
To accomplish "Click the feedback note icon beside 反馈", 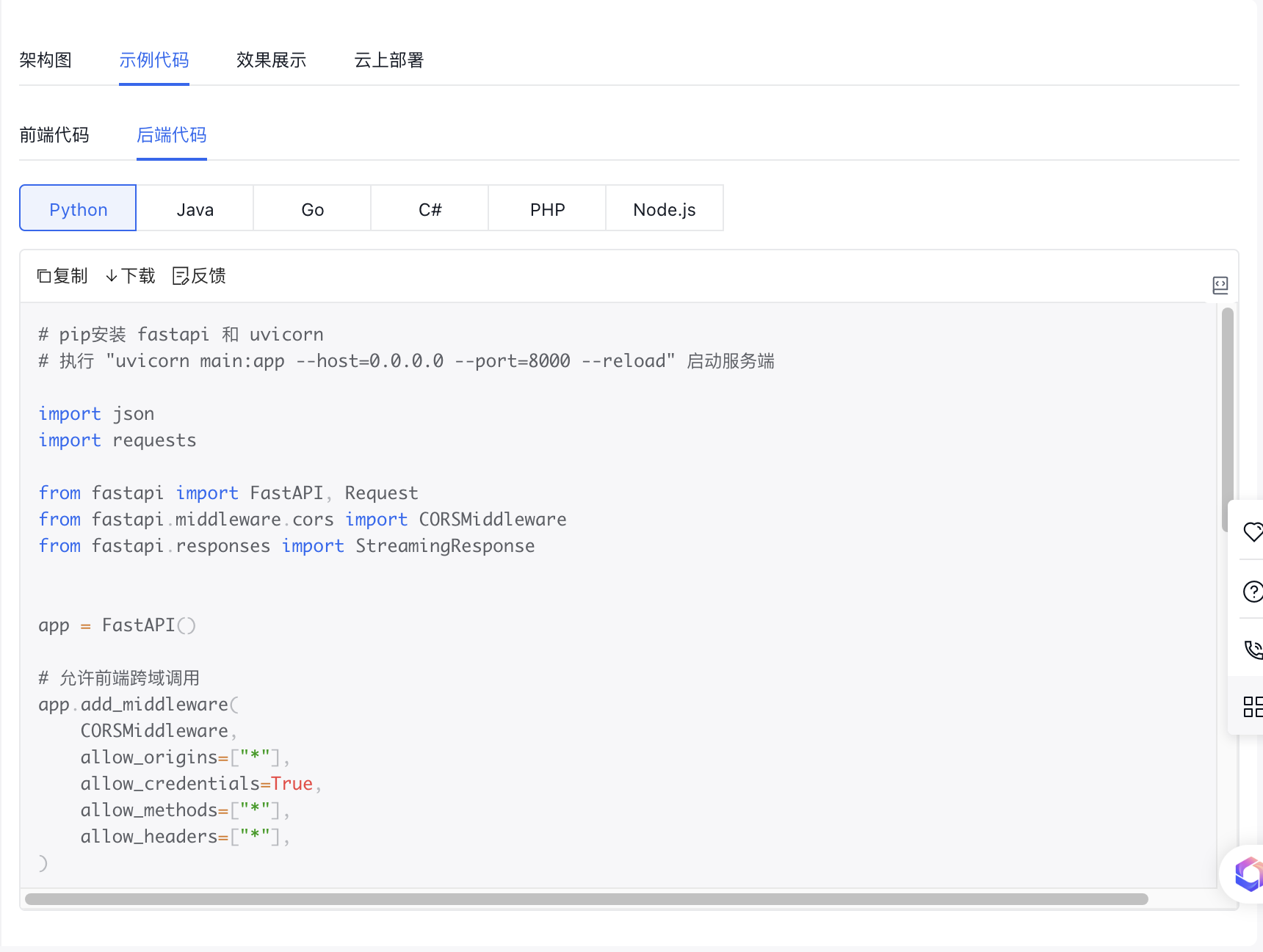I will (x=180, y=276).
